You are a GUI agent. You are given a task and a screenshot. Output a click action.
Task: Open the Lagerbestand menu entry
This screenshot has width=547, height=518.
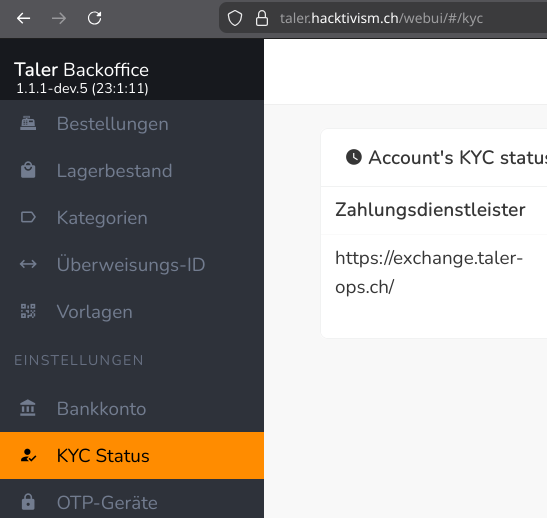[132, 171]
